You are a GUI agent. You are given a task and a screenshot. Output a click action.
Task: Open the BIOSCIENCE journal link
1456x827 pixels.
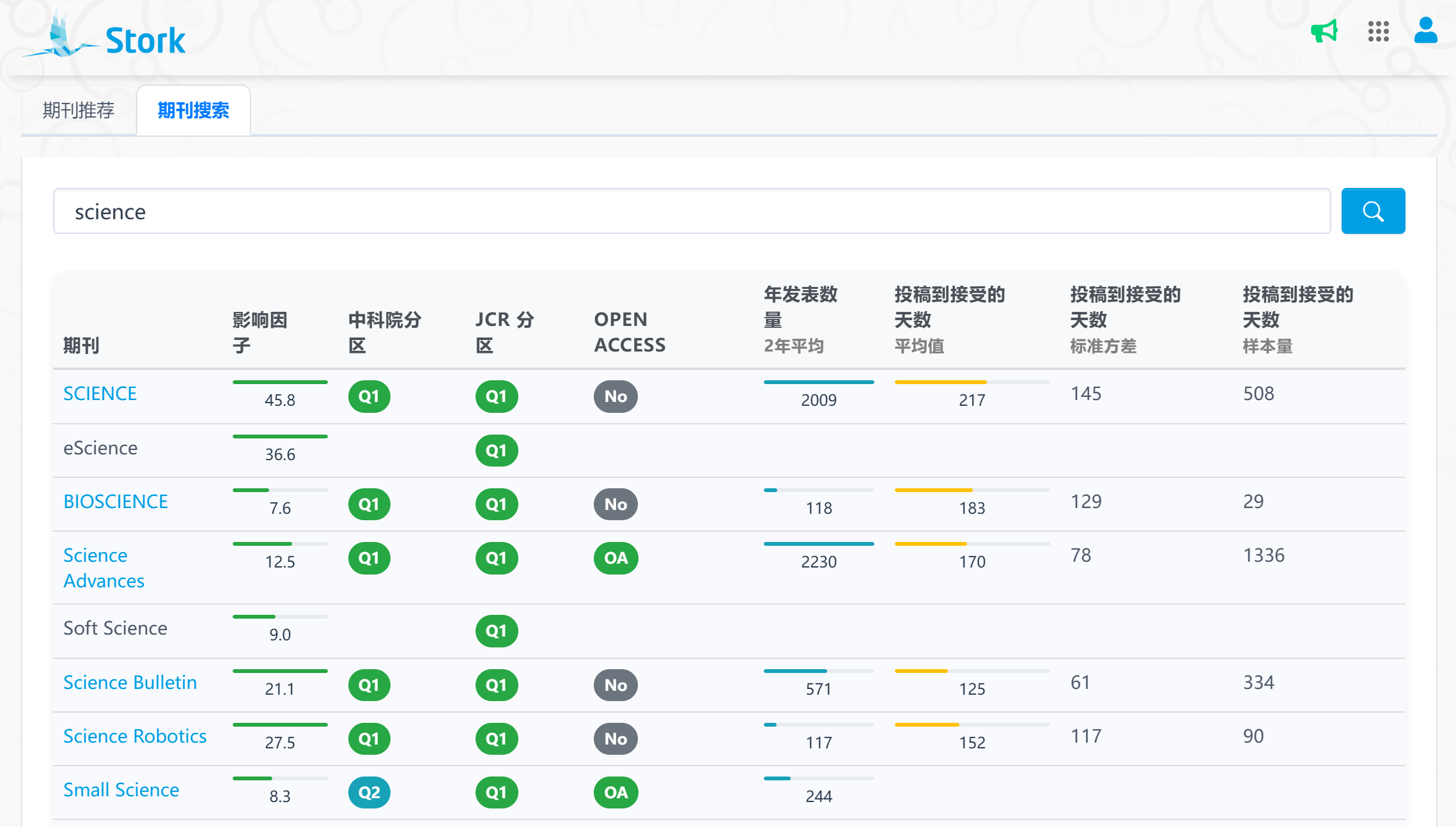[x=115, y=502]
